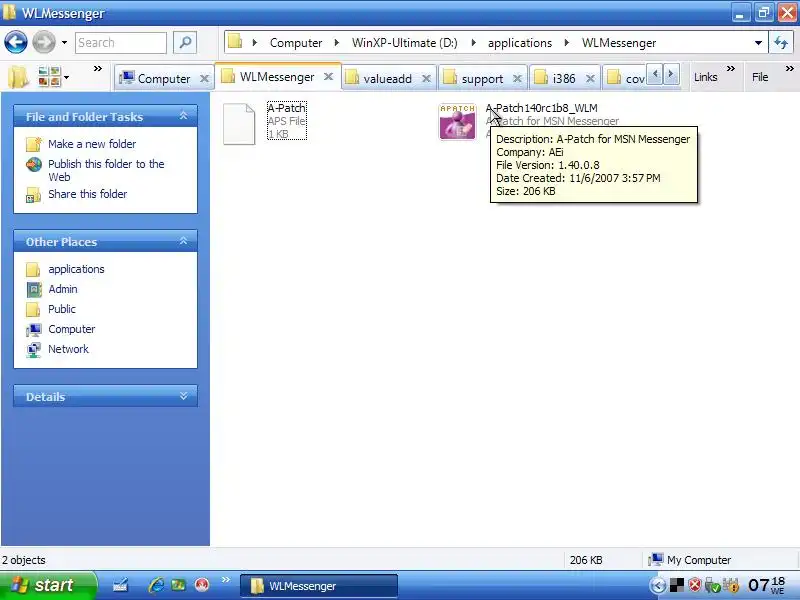Collapse the Other Places panel

coord(184,241)
